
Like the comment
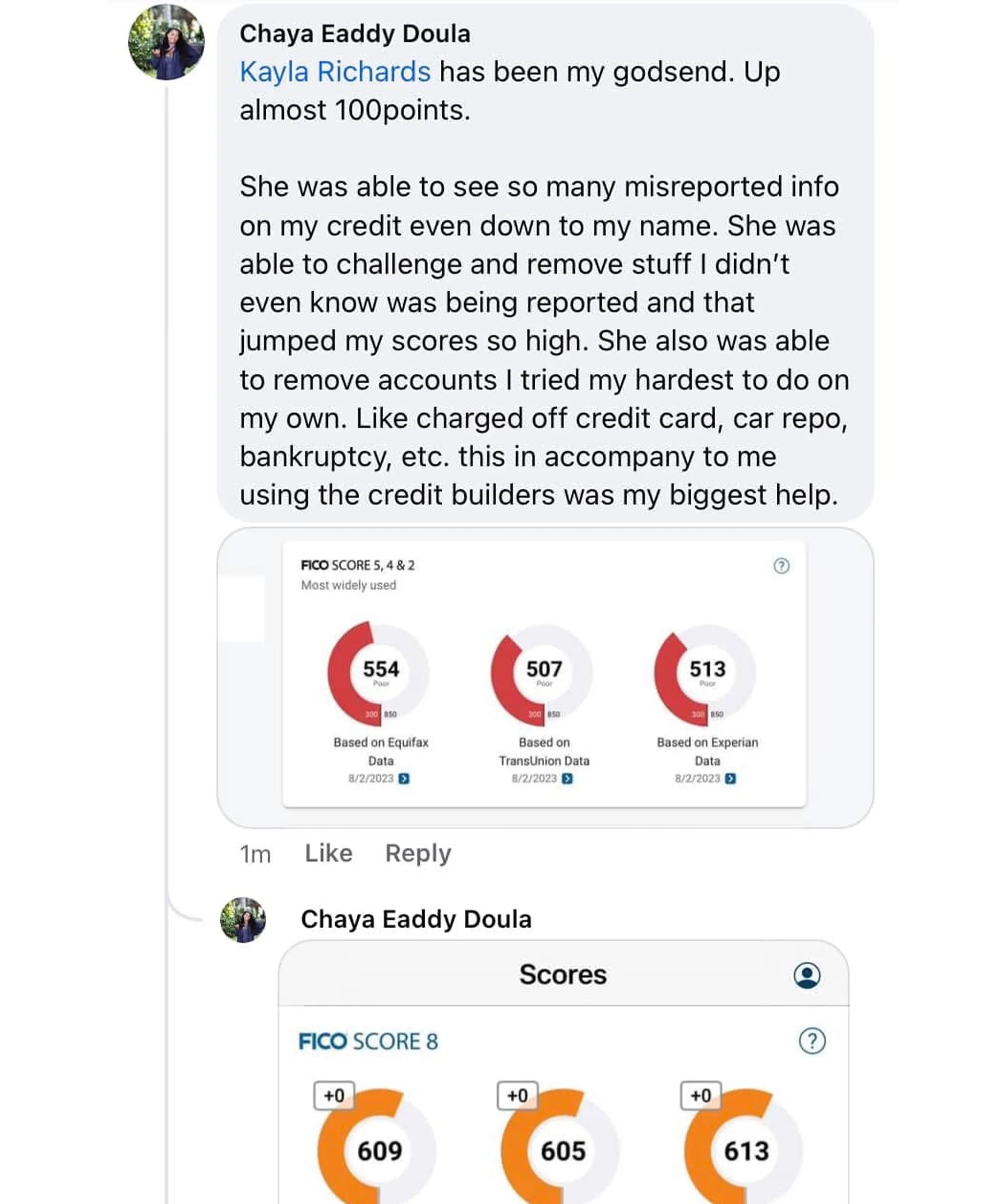click(x=328, y=853)
